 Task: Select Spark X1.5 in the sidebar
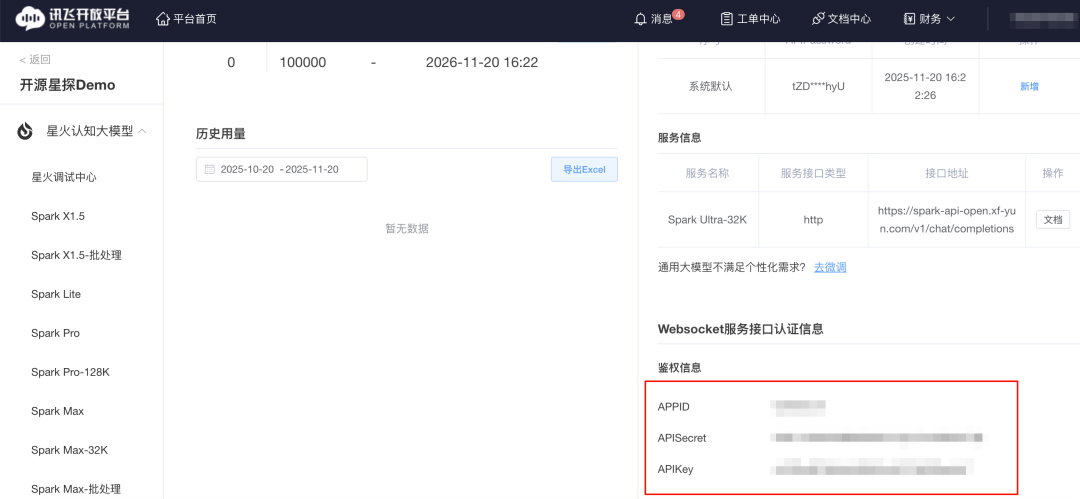(58, 216)
